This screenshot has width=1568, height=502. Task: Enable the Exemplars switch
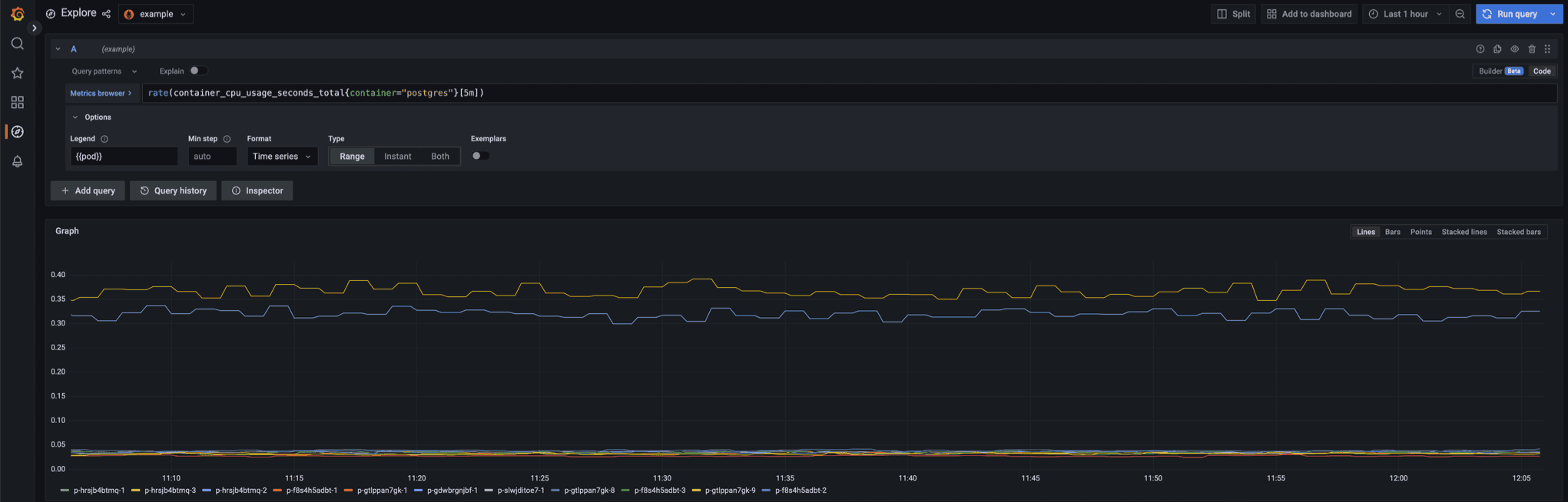pyautogui.click(x=480, y=156)
